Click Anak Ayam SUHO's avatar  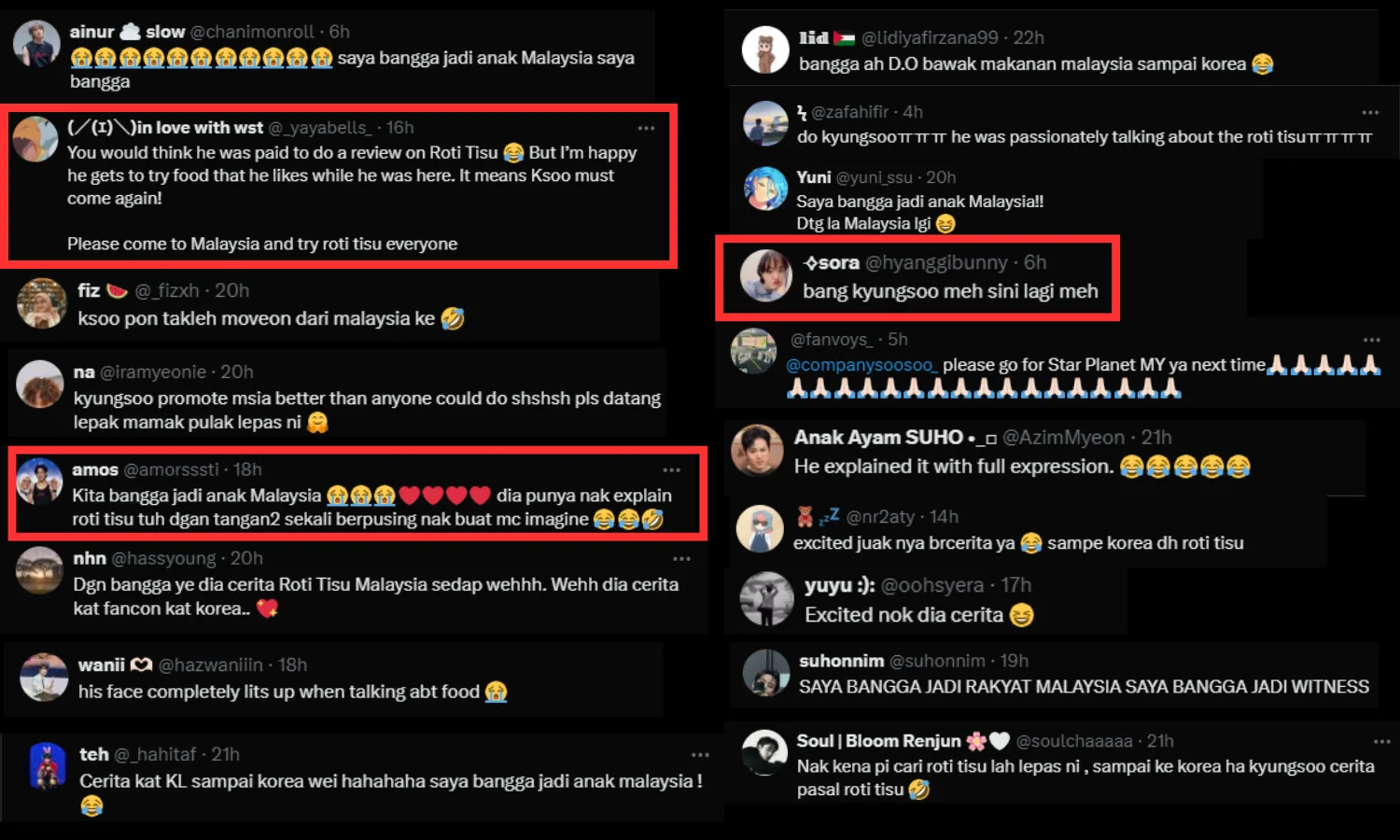pos(757,450)
